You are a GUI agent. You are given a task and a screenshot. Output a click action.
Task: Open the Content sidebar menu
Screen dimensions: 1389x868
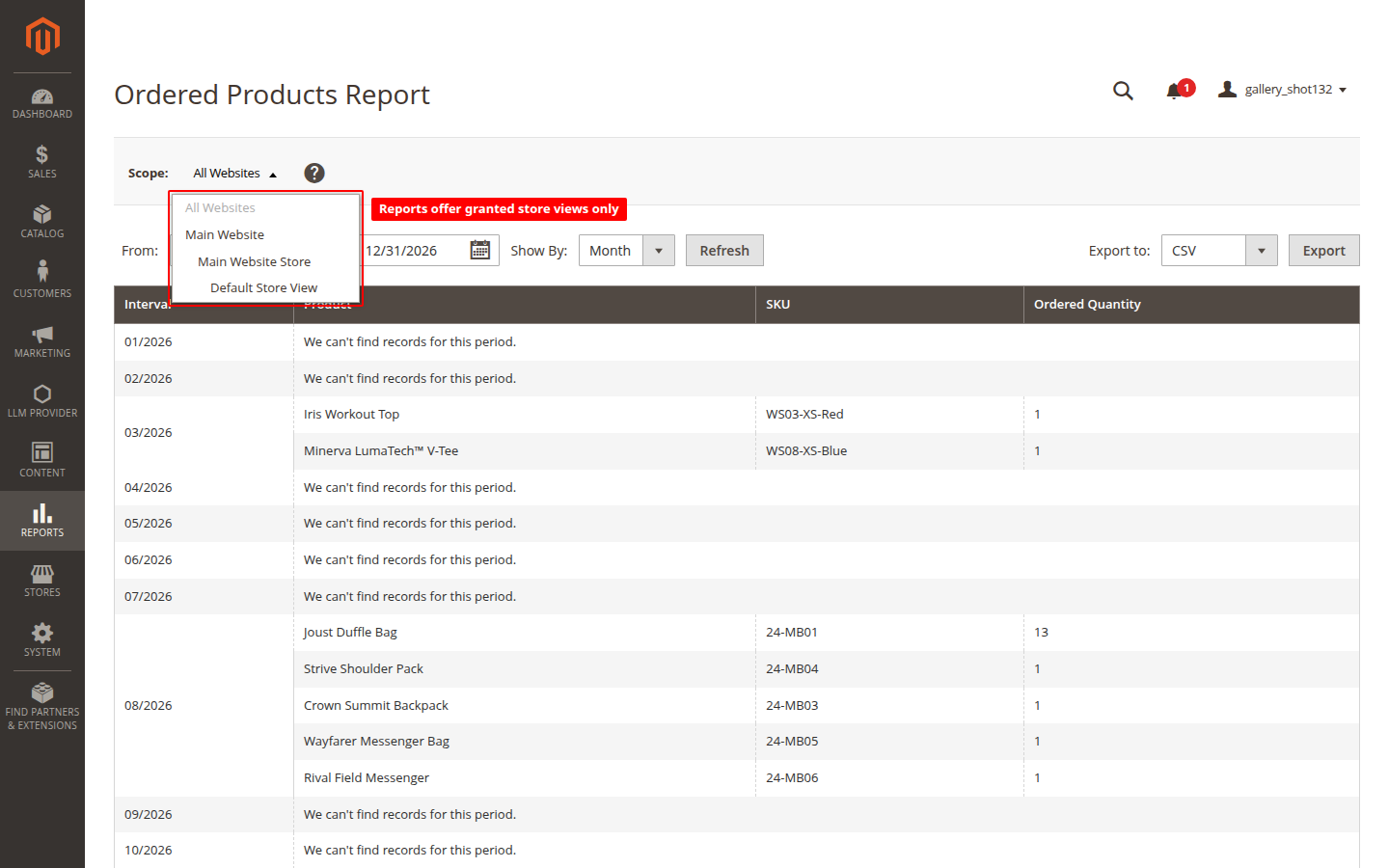click(42, 461)
